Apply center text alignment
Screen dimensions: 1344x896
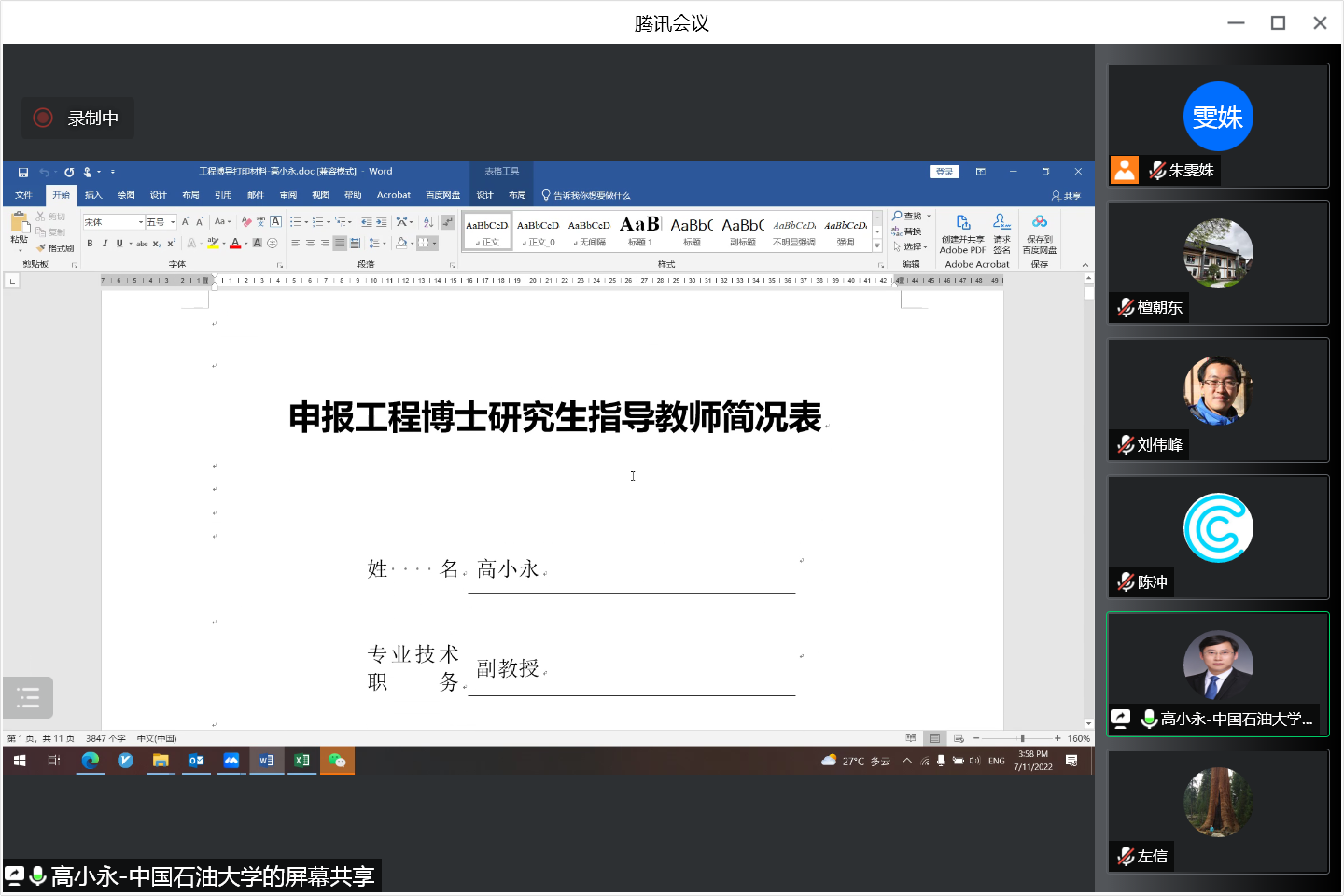309,243
